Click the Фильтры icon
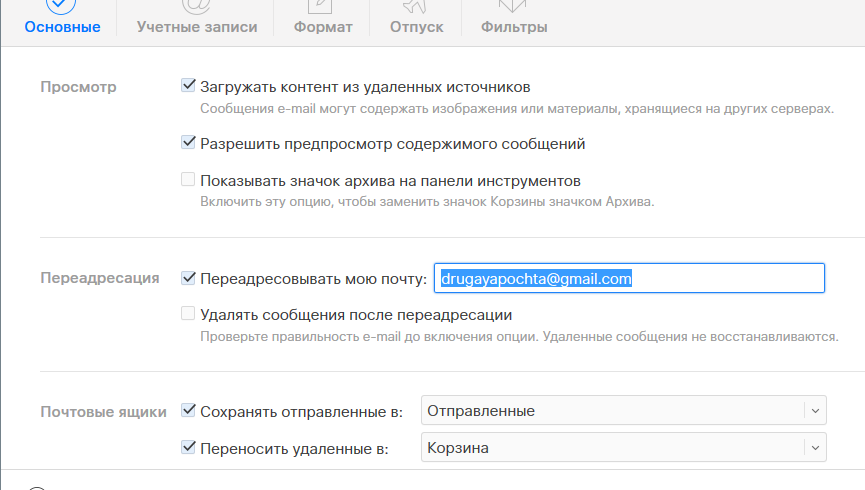865x490 pixels. pos(512,4)
